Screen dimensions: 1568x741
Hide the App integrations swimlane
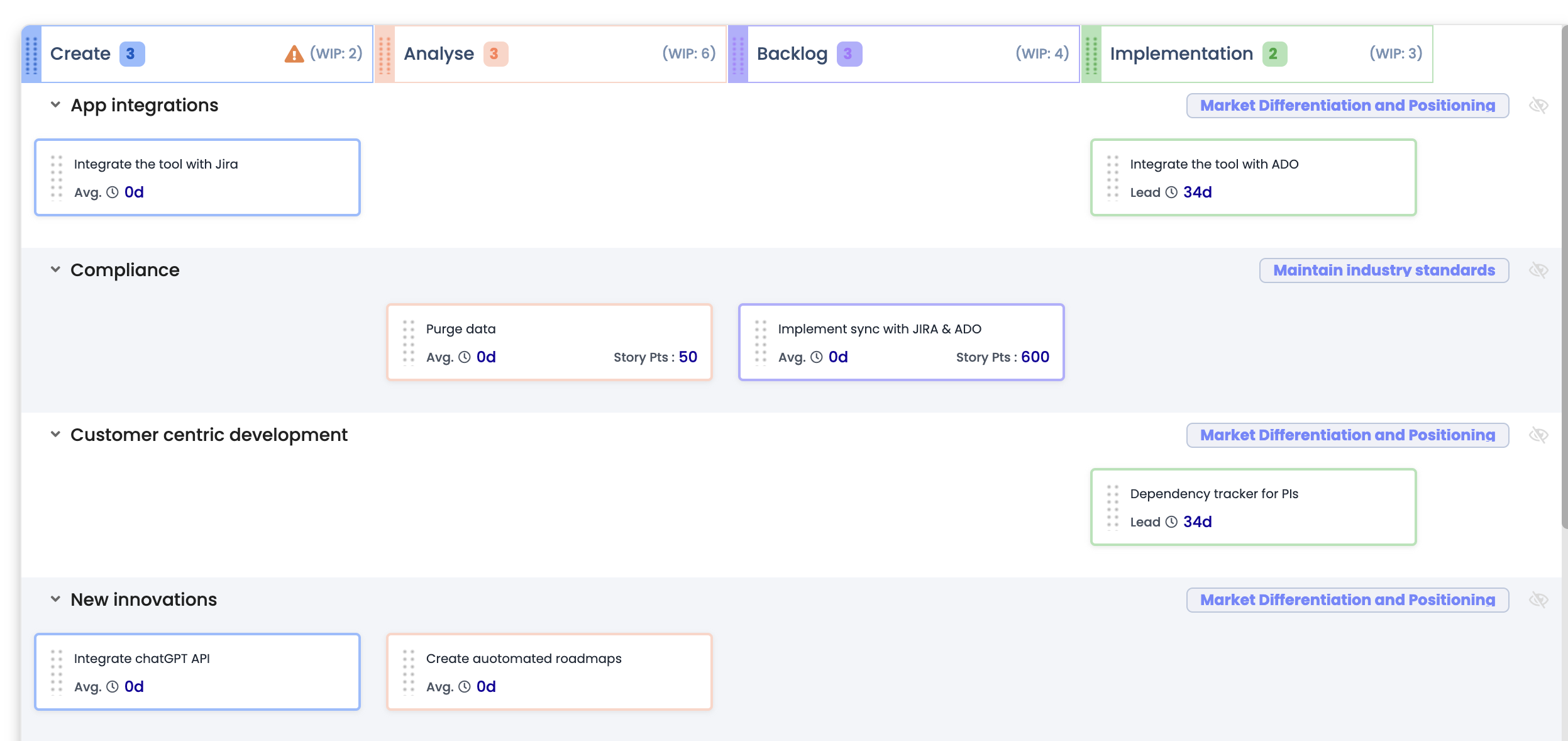pos(1538,106)
